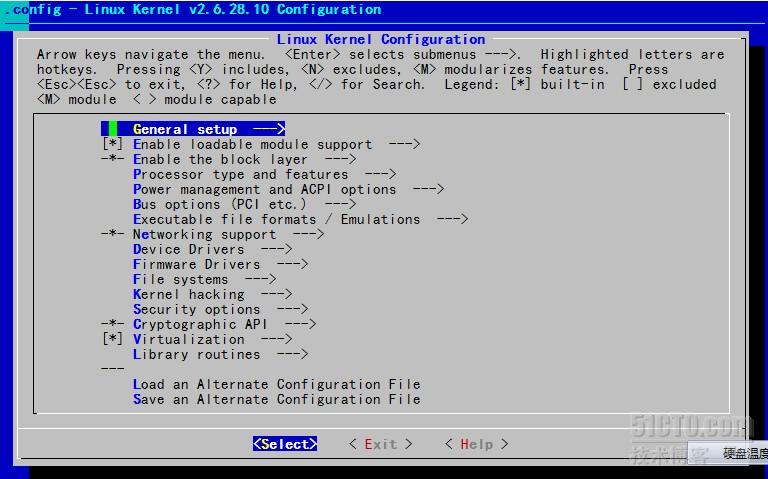
Task: Expand arrow next to Cryptographic API
Action: click(300, 324)
